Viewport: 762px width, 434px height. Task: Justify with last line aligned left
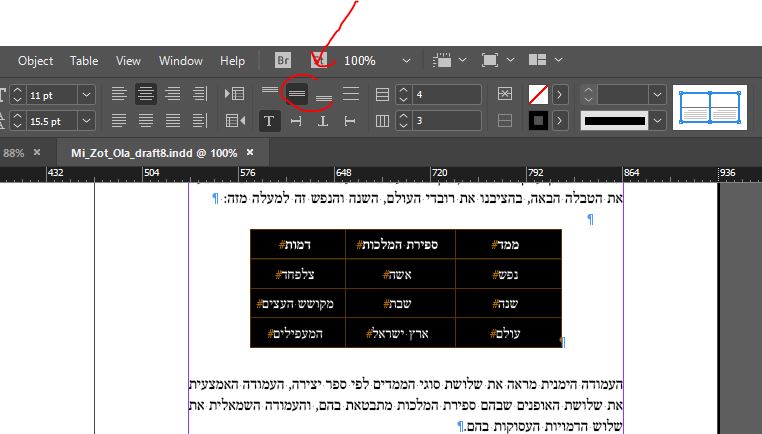[x=119, y=121]
